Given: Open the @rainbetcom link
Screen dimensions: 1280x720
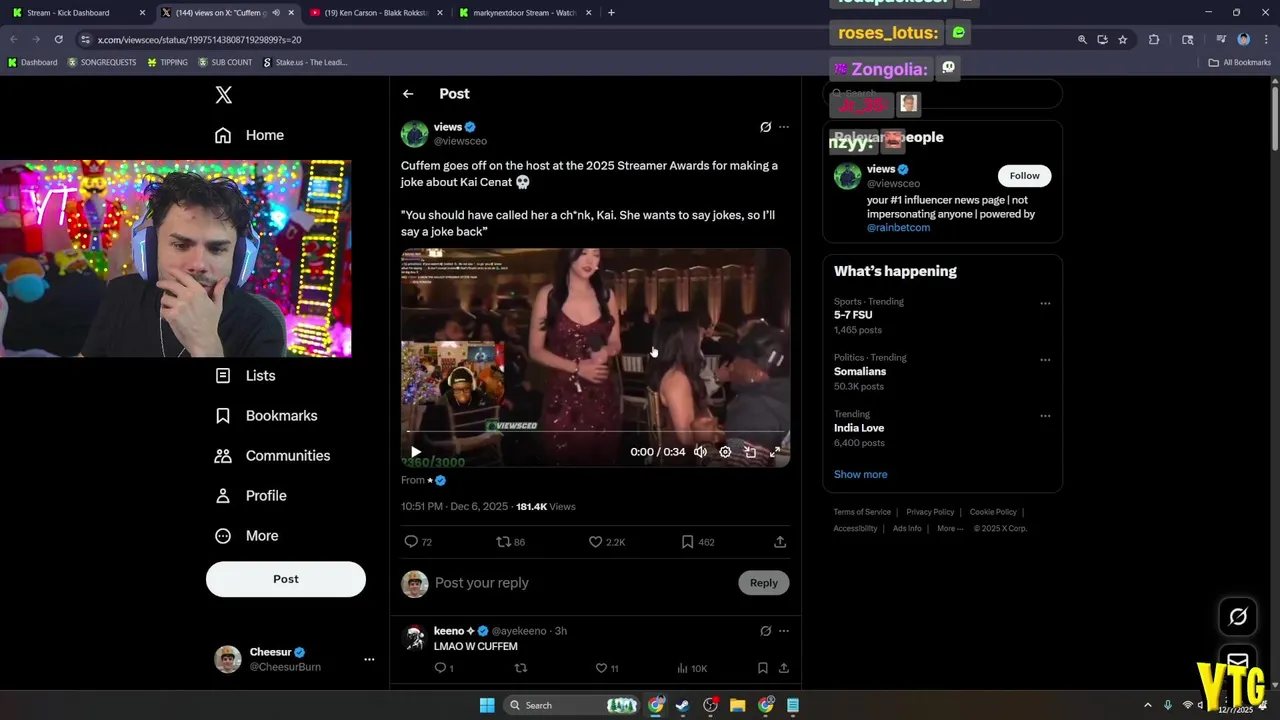Looking at the screenshot, I should [898, 228].
